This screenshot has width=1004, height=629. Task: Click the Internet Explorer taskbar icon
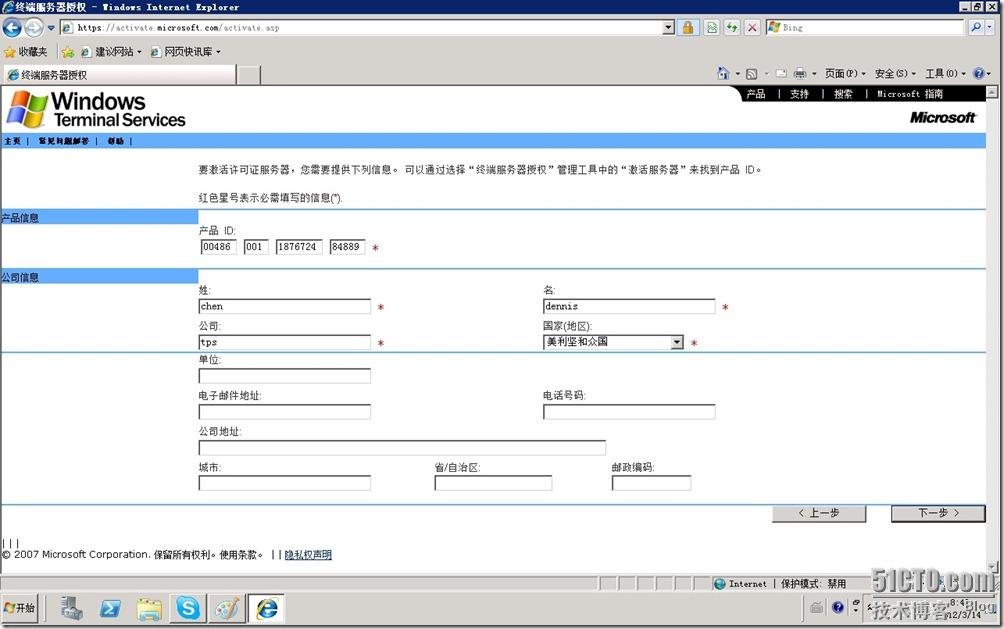tap(266, 609)
